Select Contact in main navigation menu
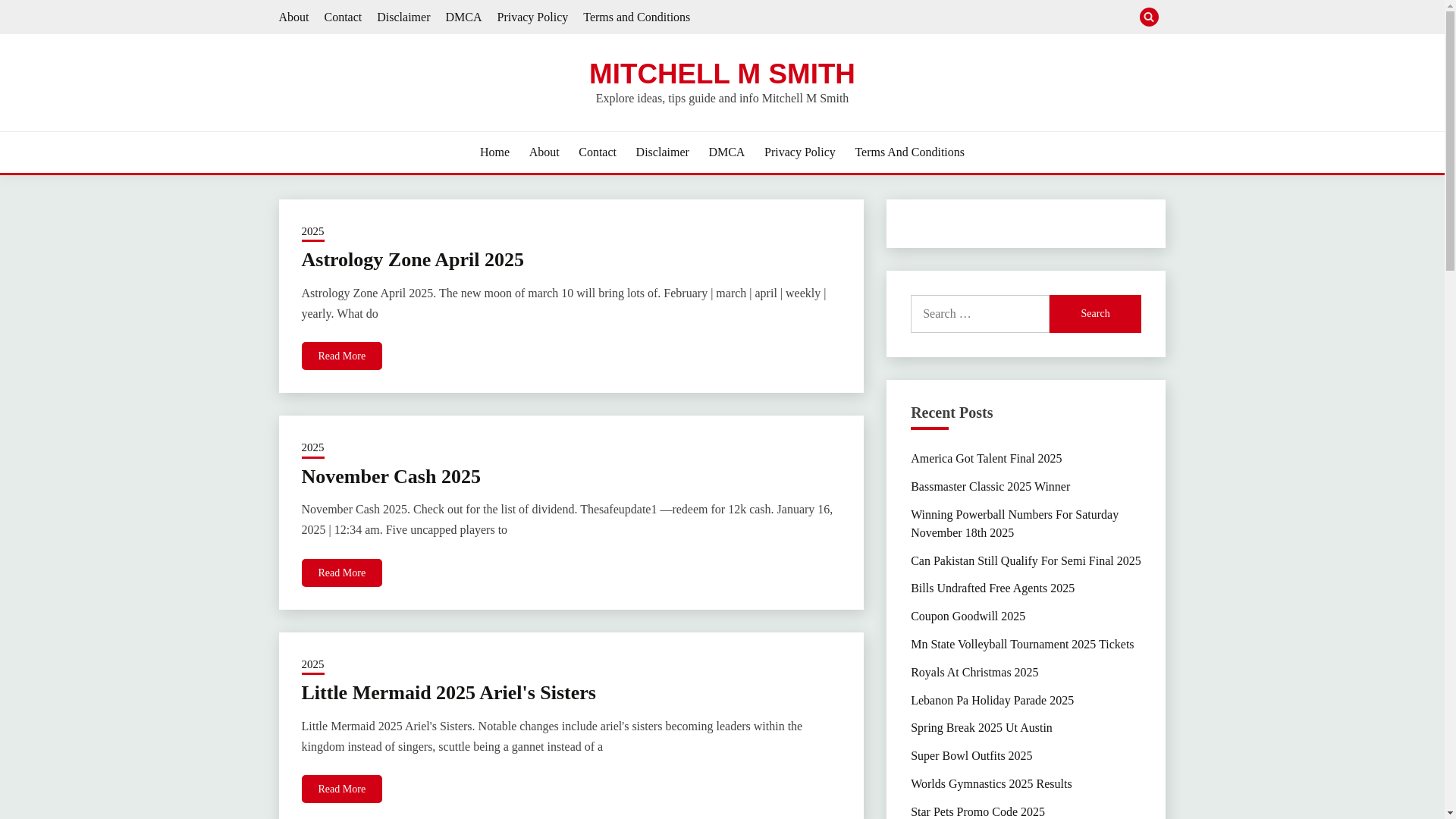This screenshot has height=819, width=1456. (x=598, y=152)
